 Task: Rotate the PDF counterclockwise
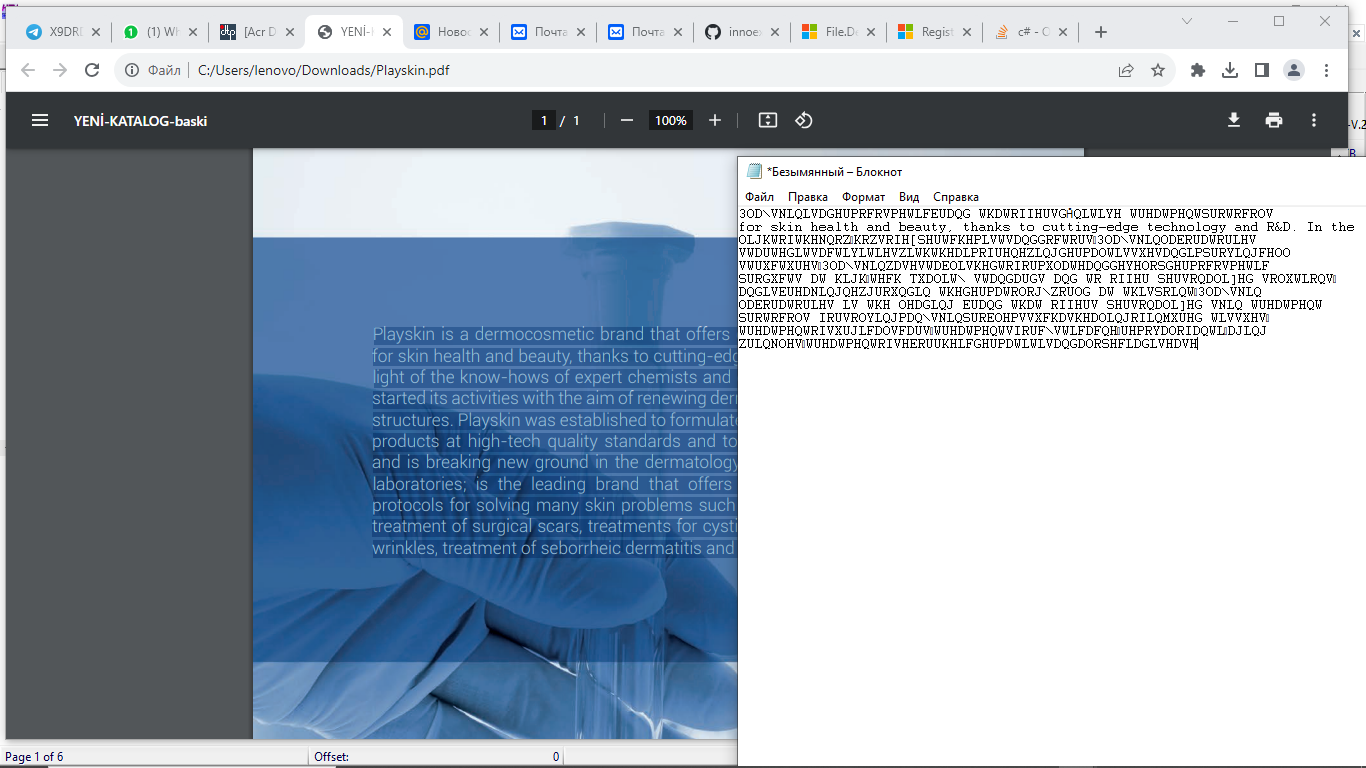tap(804, 120)
